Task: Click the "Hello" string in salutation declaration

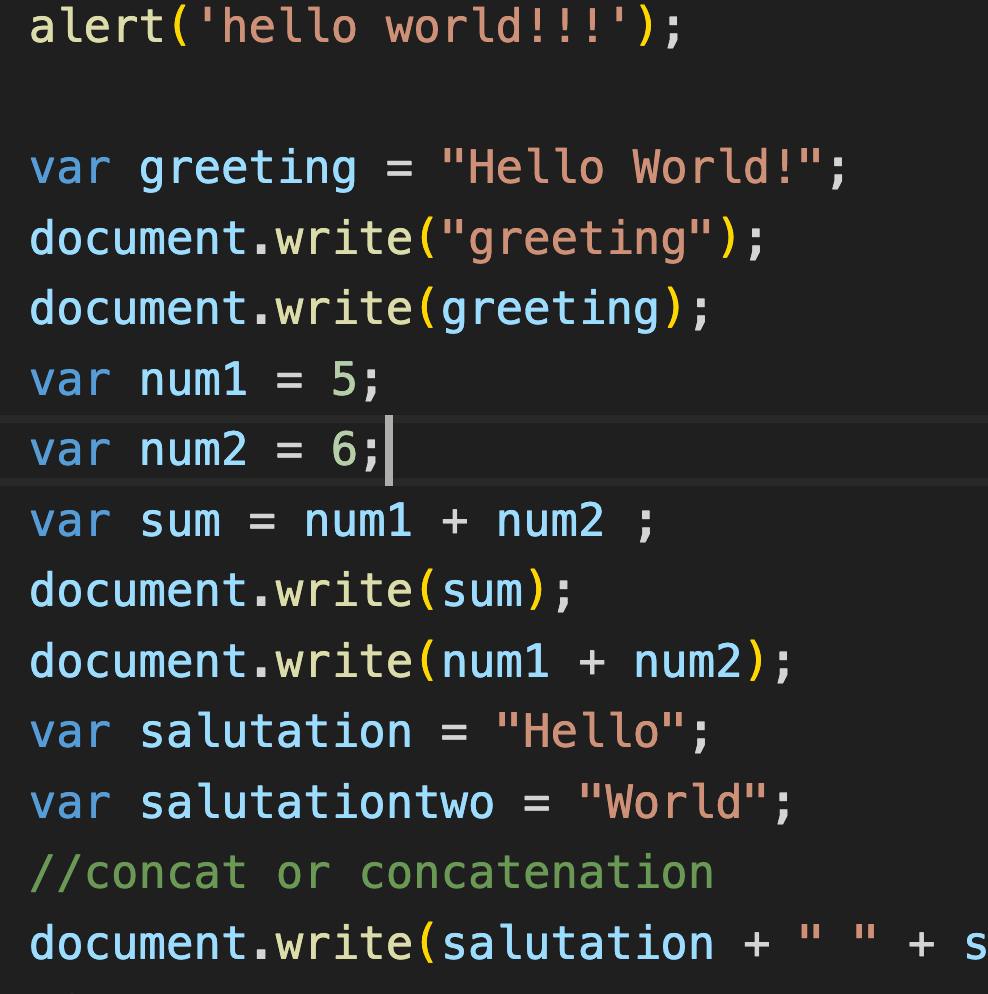Action: click(590, 732)
